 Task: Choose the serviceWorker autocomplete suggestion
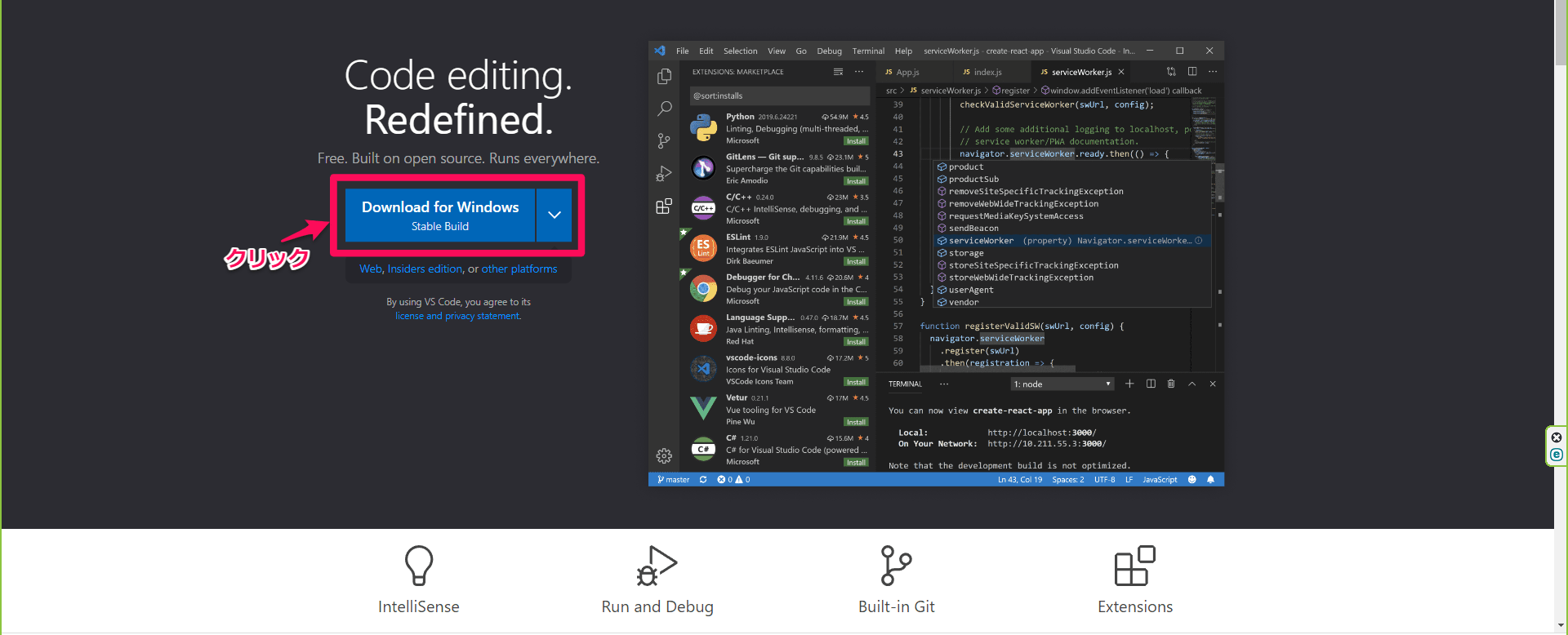[x=1071, y=241]
